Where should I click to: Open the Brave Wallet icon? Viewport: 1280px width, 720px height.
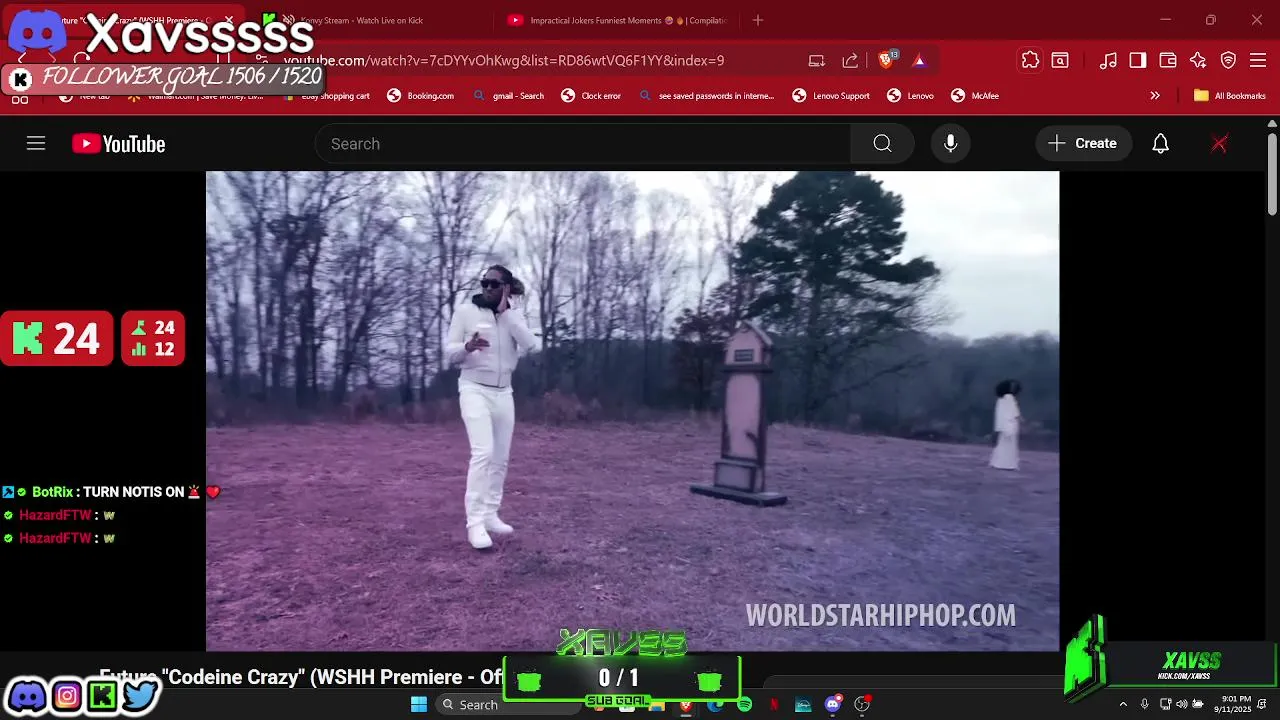tap(1168, 61)
